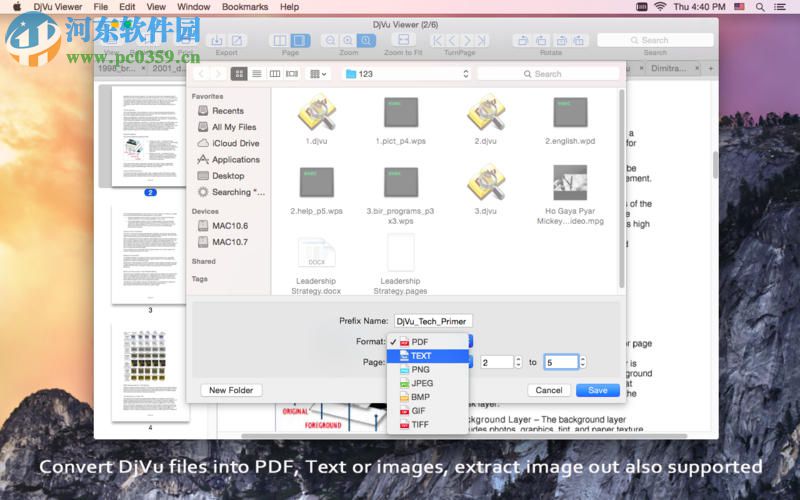
Task: Click the toolbar Search field in DjVu Viewer
Action: pyautogui.click(x=655, y=40)
